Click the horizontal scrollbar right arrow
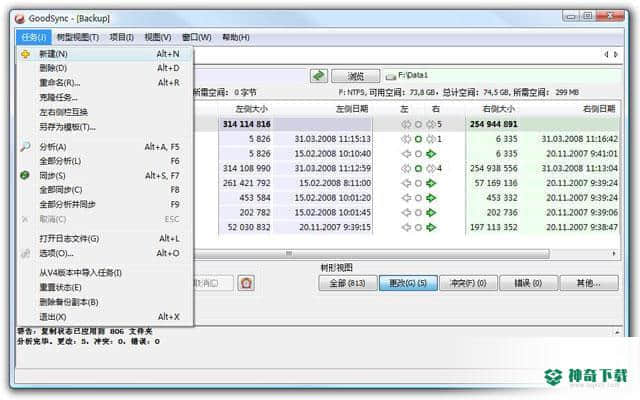 (614, 253)
